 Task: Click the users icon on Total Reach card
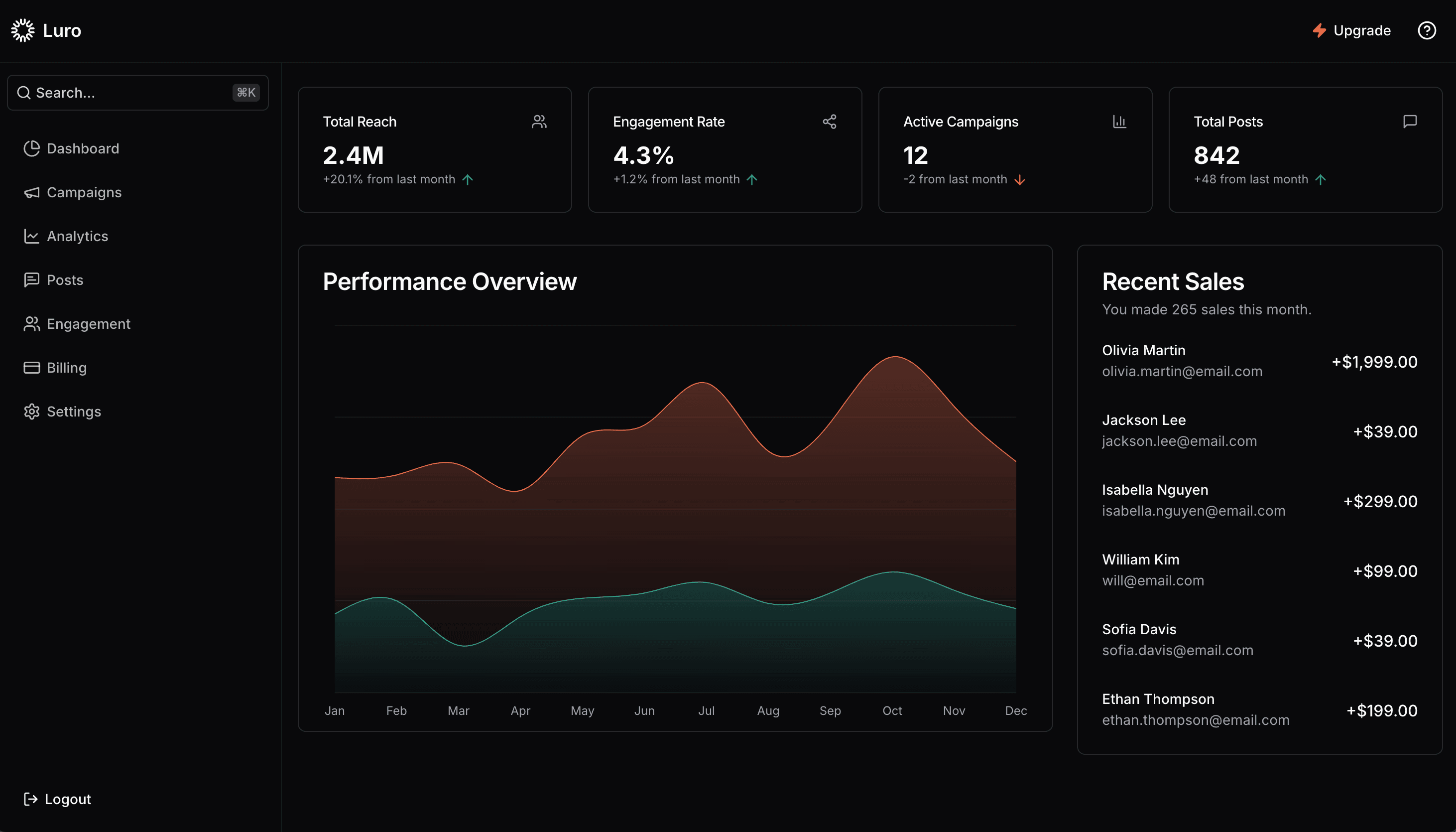tap(539, 121)
